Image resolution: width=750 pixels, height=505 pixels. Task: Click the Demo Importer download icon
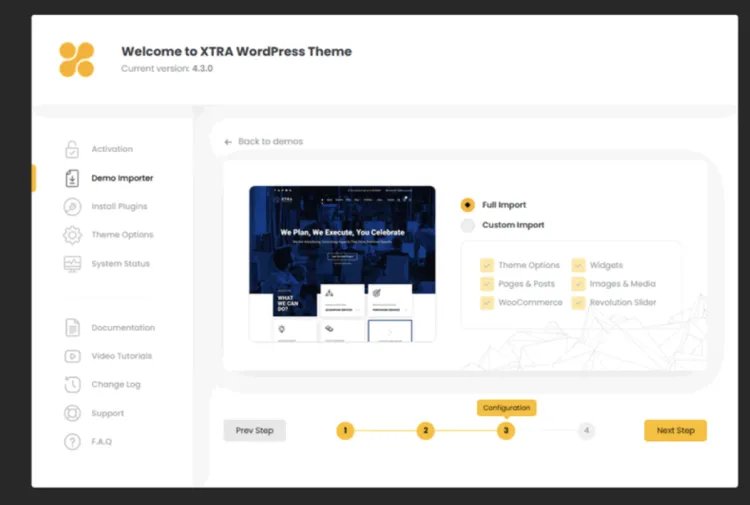point(72,178)
